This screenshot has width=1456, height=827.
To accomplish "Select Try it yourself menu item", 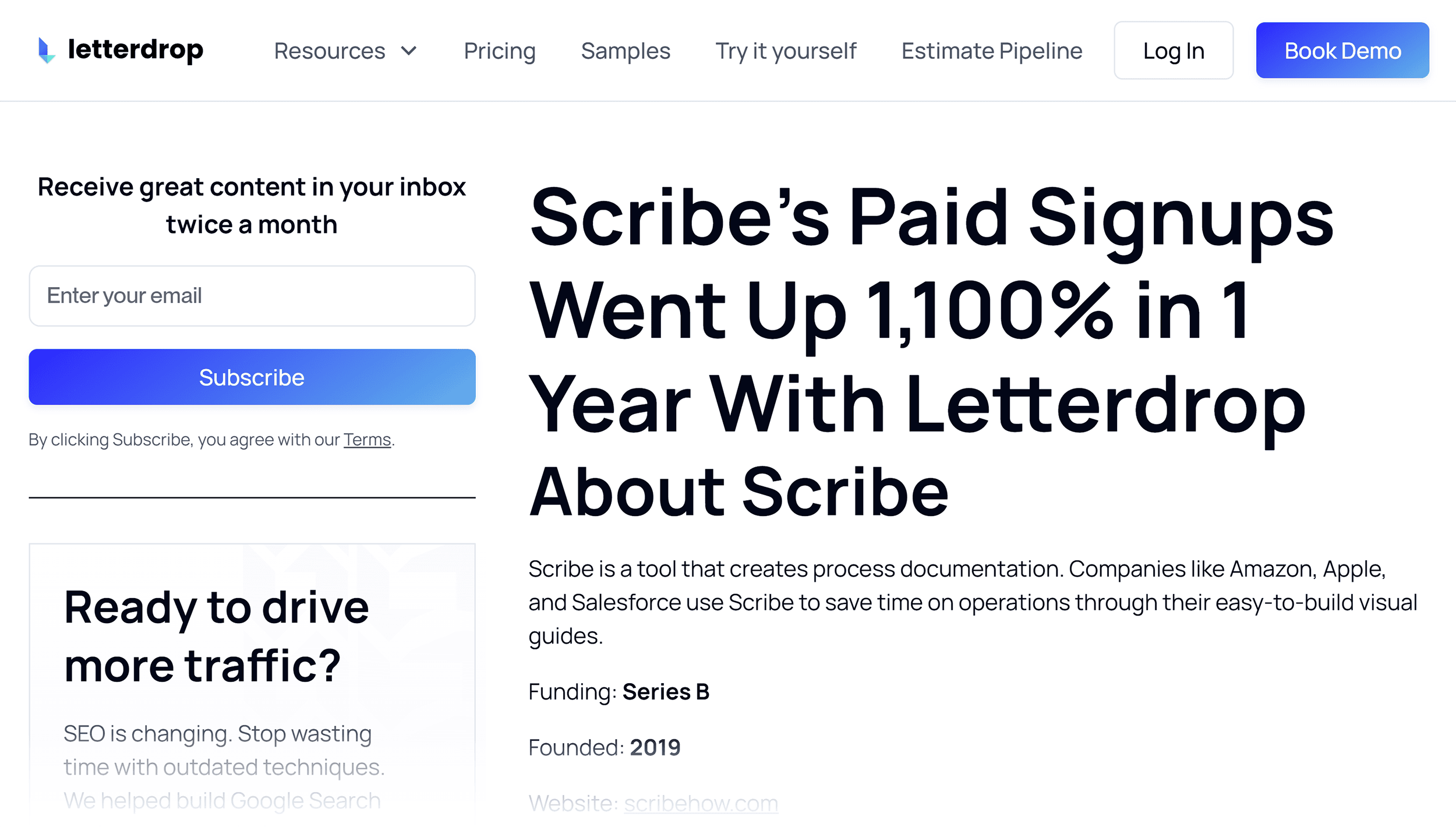I will click(786, 50).
